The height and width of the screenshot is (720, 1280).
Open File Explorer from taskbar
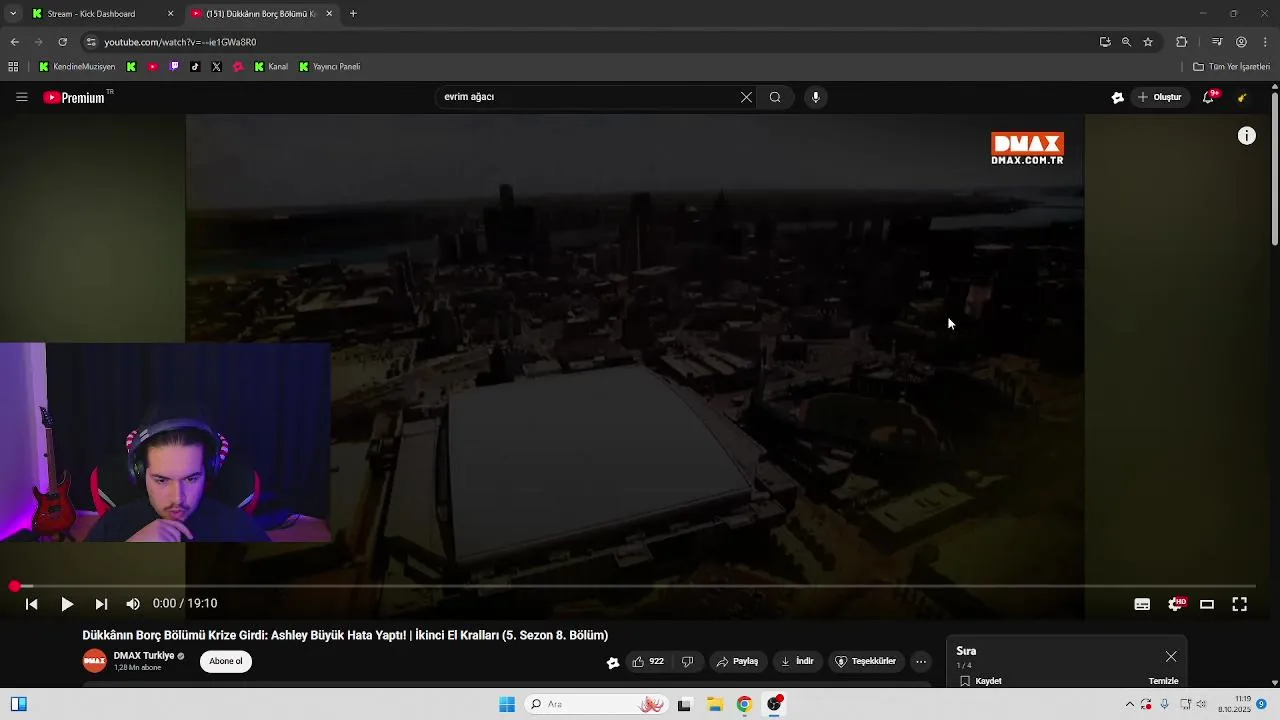pyautogui.click(x=715, y=704)
